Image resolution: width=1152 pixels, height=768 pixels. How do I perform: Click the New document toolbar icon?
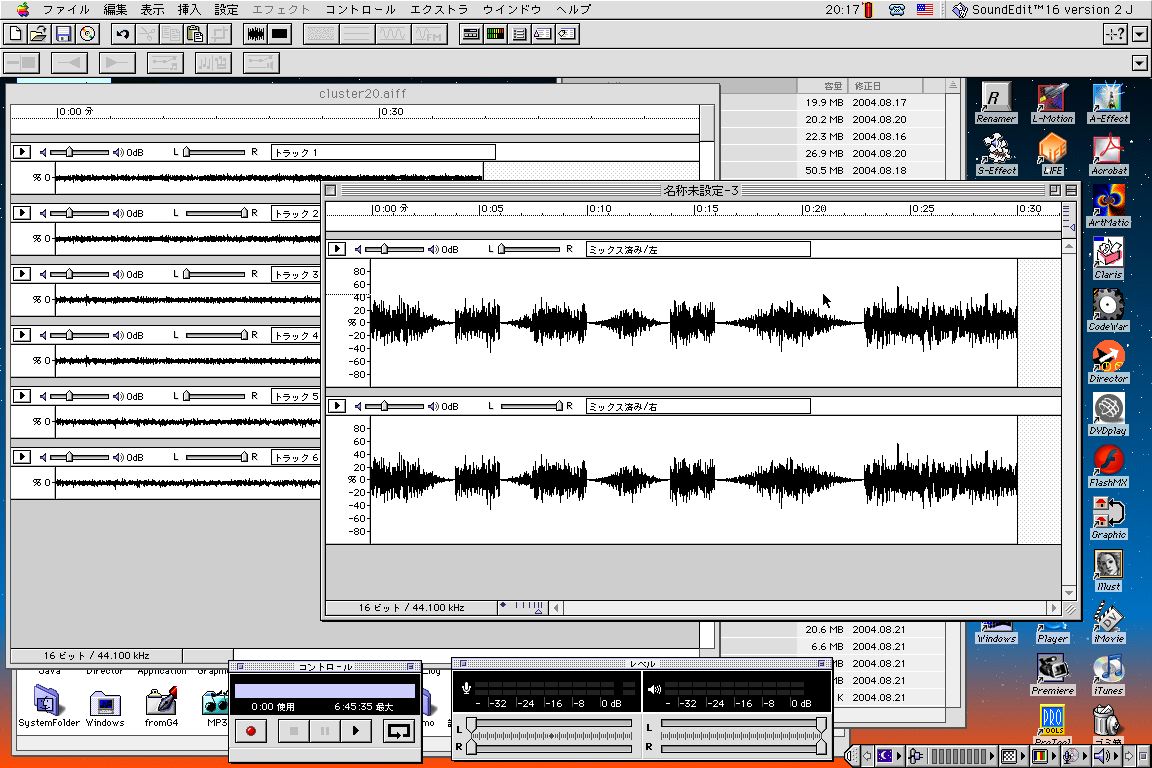15,34
